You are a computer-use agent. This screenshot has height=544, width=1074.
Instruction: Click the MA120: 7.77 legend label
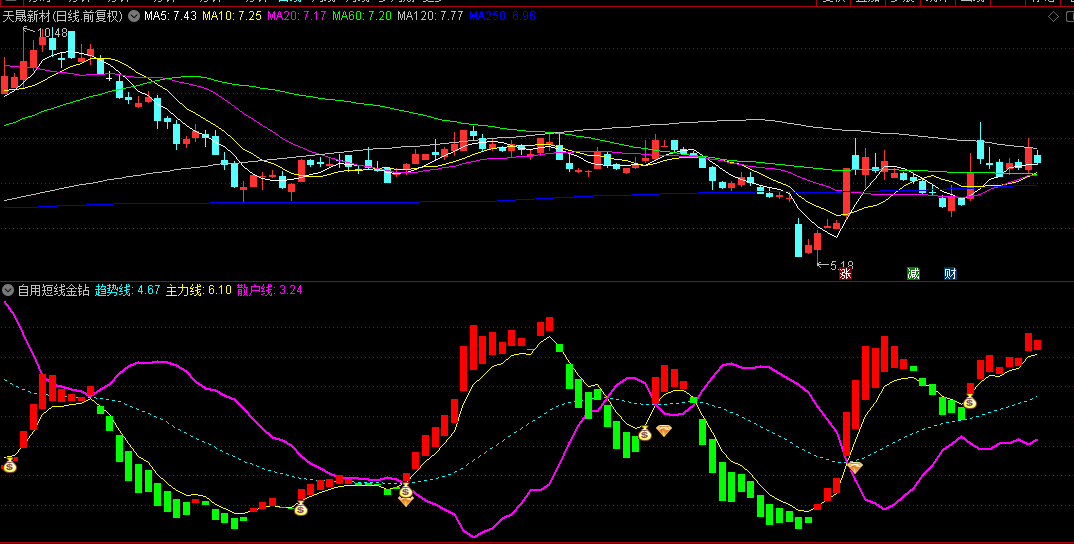coord(429,16)
